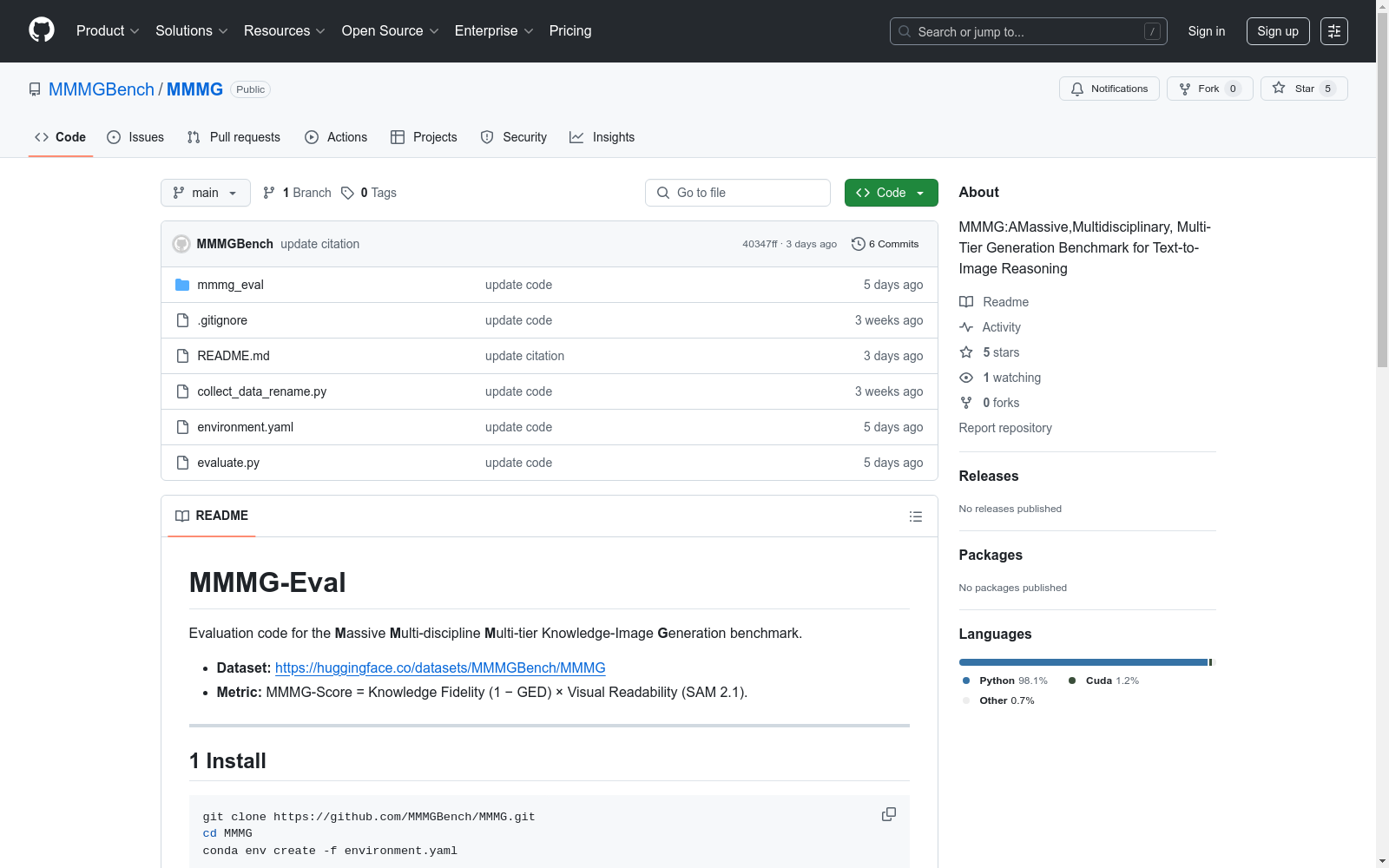
Task: Switch to the Insights tab
Action: (x=602, y=137)
